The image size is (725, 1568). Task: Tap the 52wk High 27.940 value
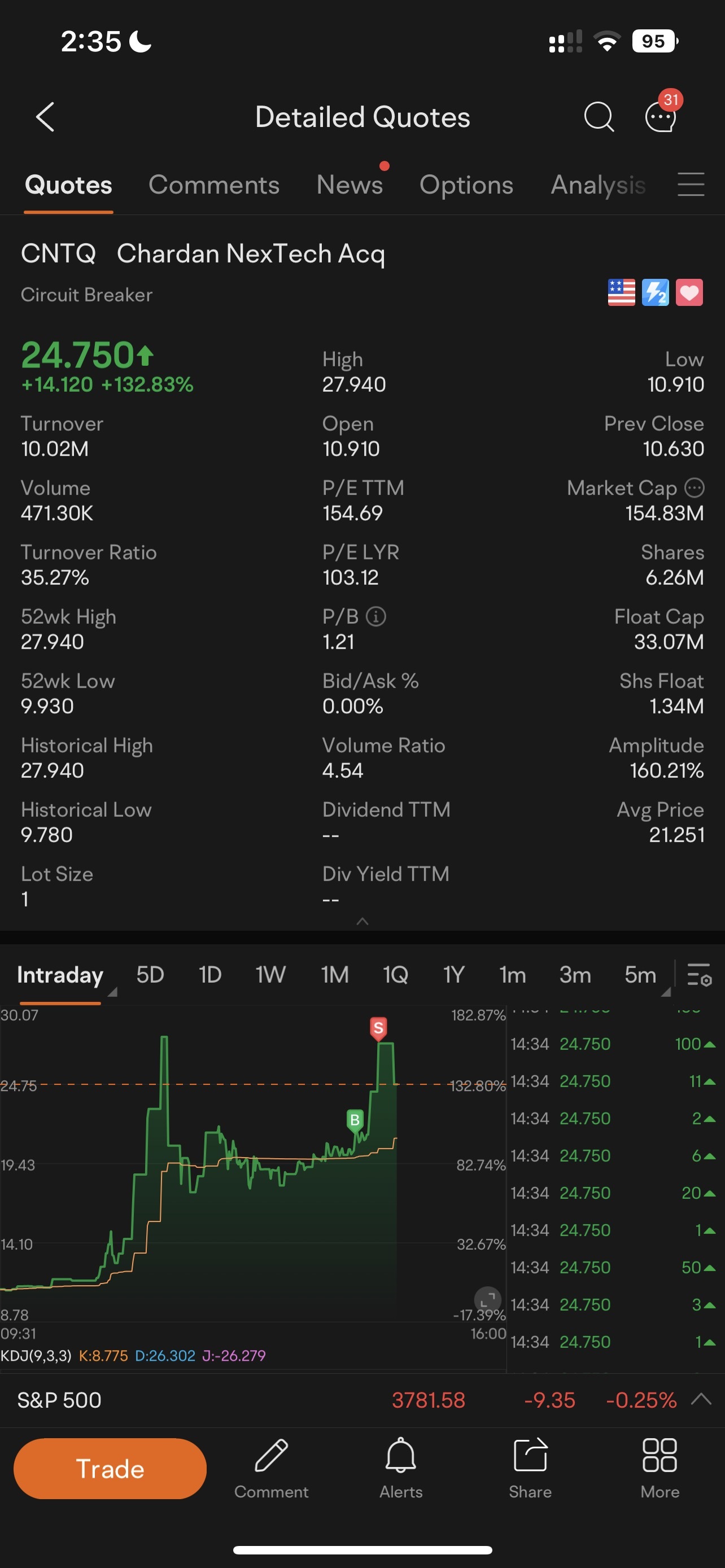tap(53, 642)
